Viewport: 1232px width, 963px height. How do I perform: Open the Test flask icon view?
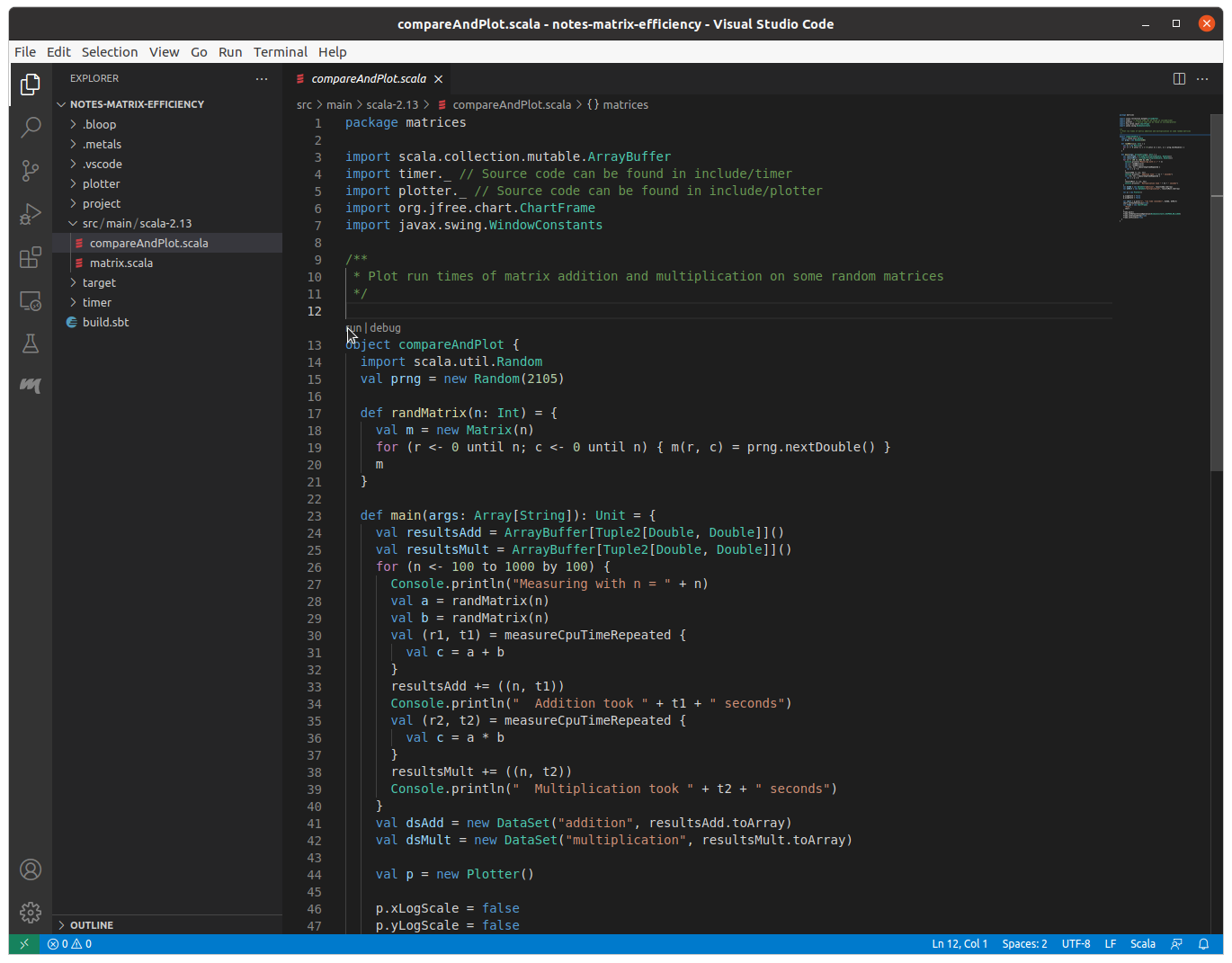pyautogui.click(x=31, y=343)
